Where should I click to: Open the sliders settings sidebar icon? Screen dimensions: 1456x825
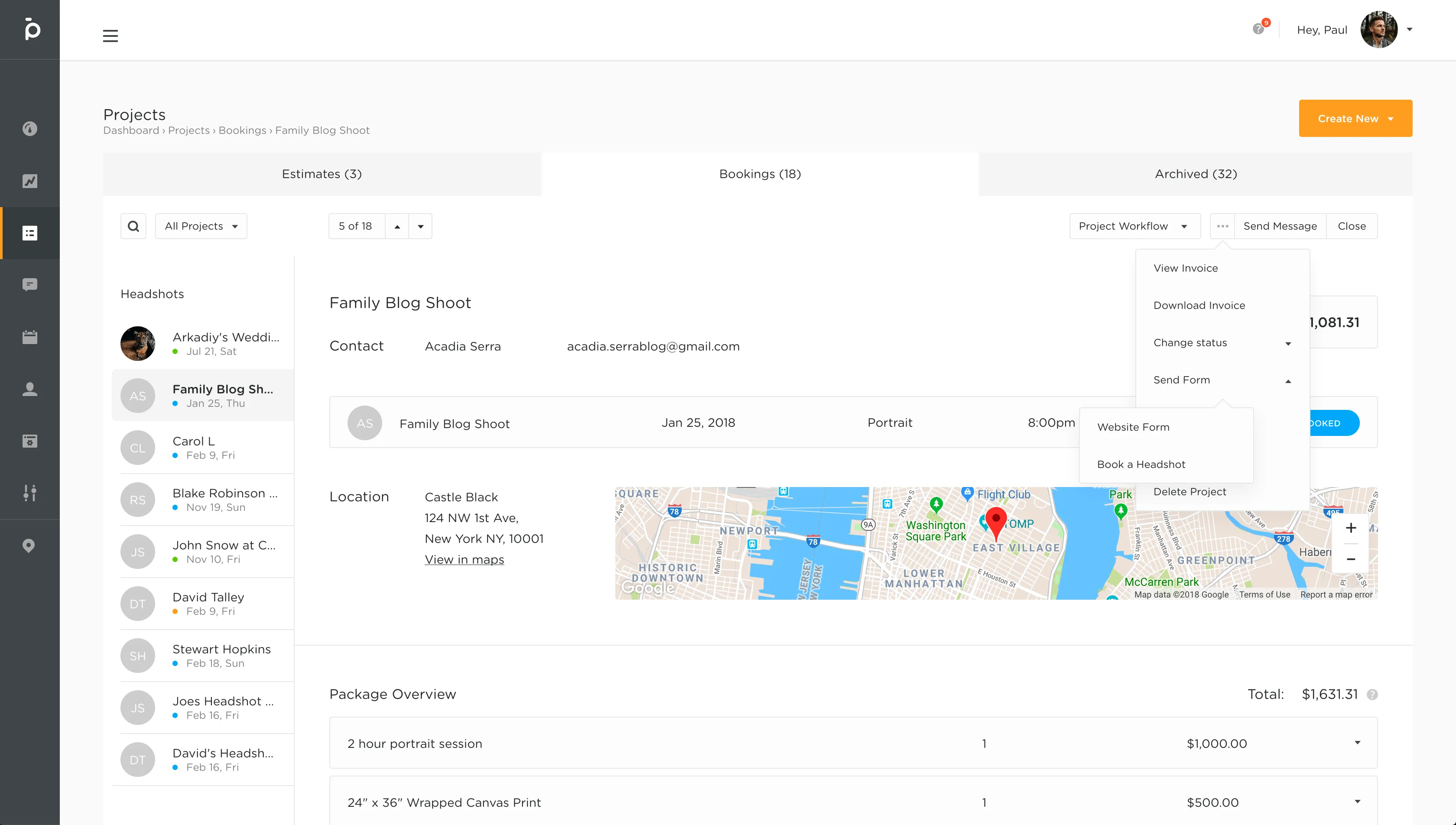(29, 493)
